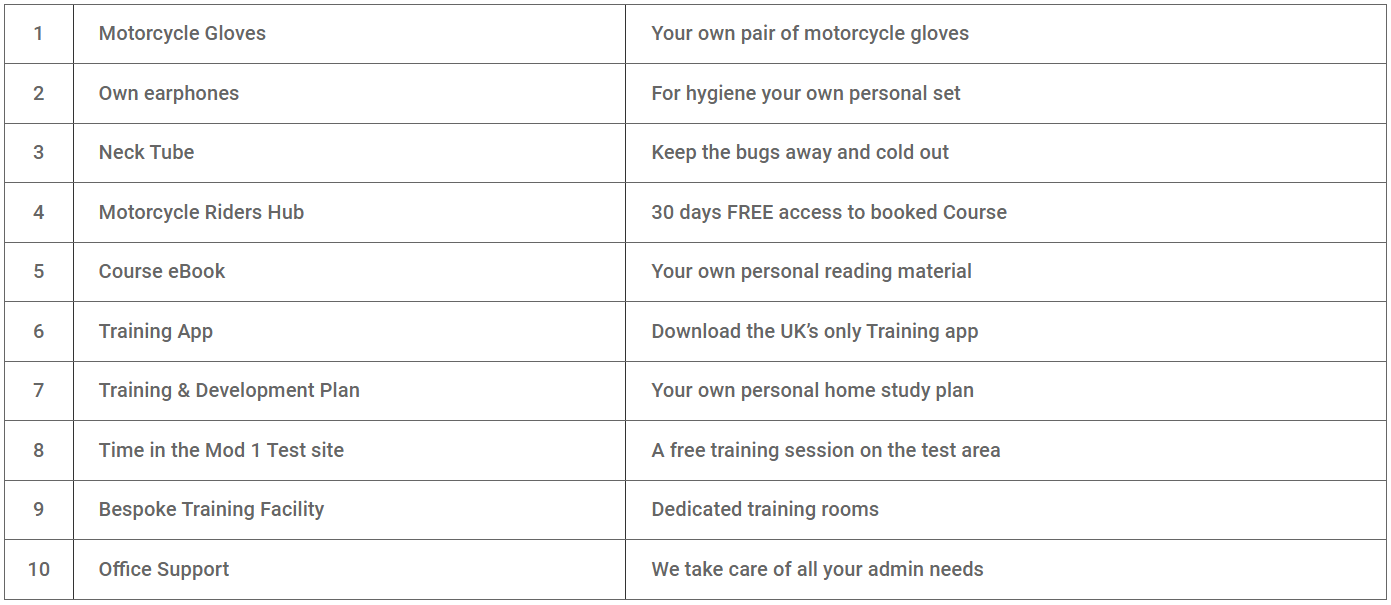Select 'Keep the bugs away and cold out'

tap(800, 152)
